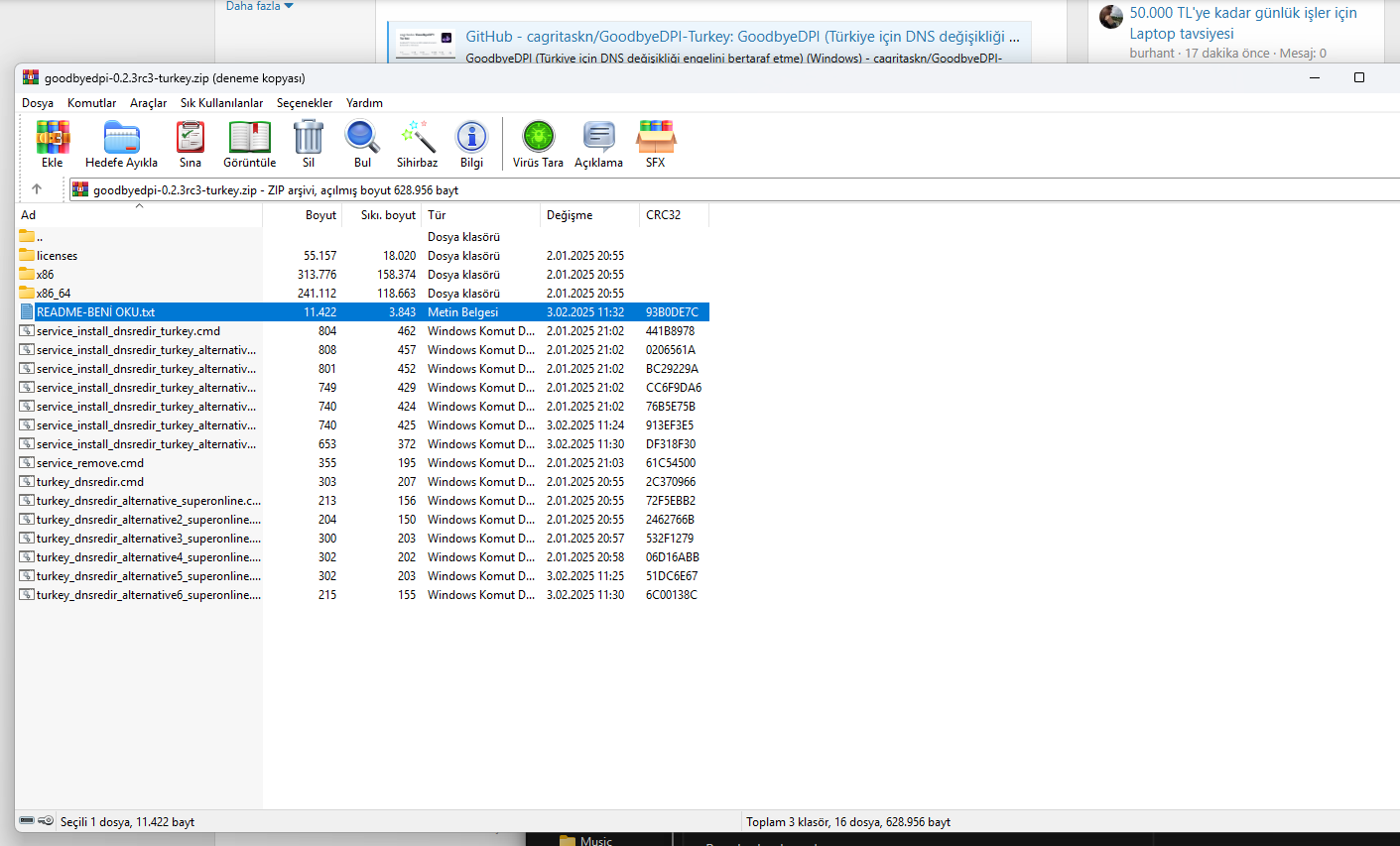Open the GitHub GoodbyeDPI-Turkey link in browser
This screenshot has width=1400, height=846.
coord(742,37)
